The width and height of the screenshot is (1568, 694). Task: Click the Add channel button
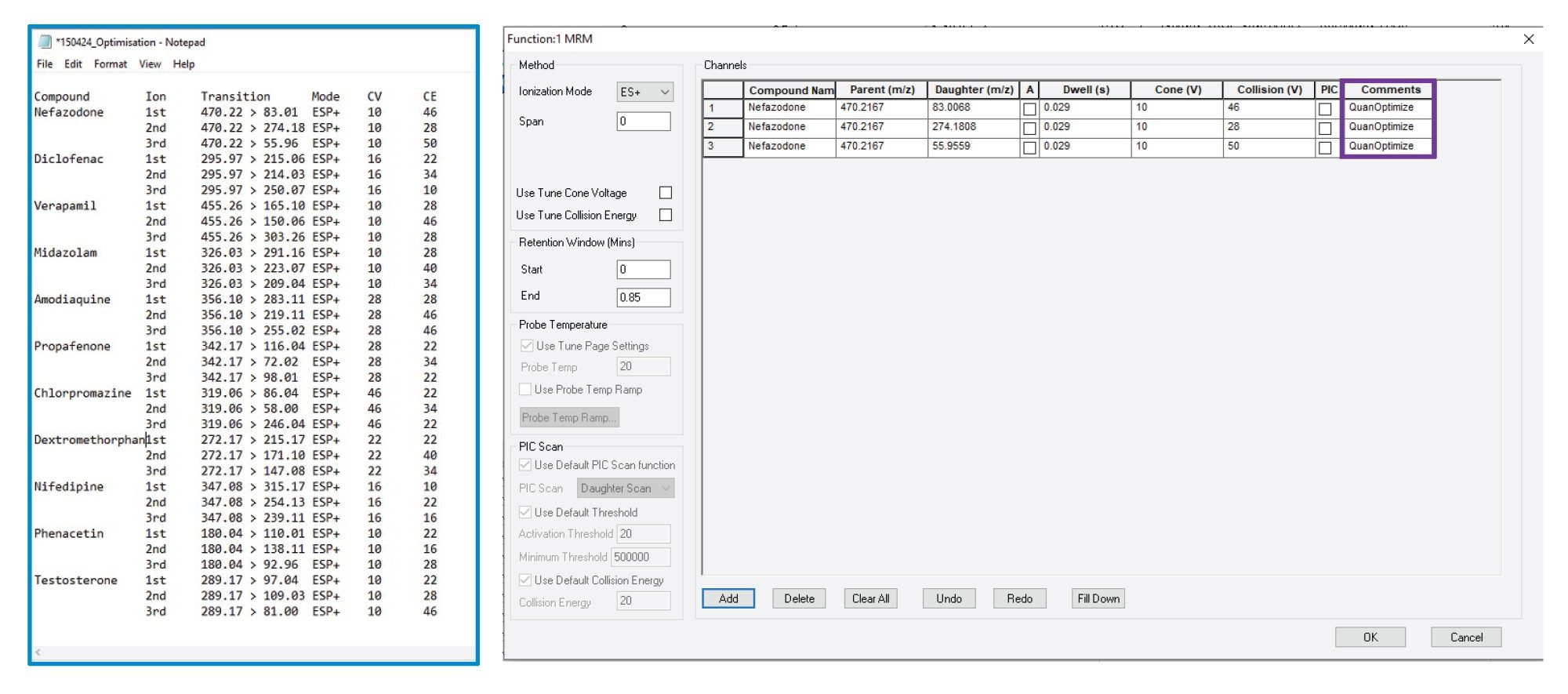[728, 599]
